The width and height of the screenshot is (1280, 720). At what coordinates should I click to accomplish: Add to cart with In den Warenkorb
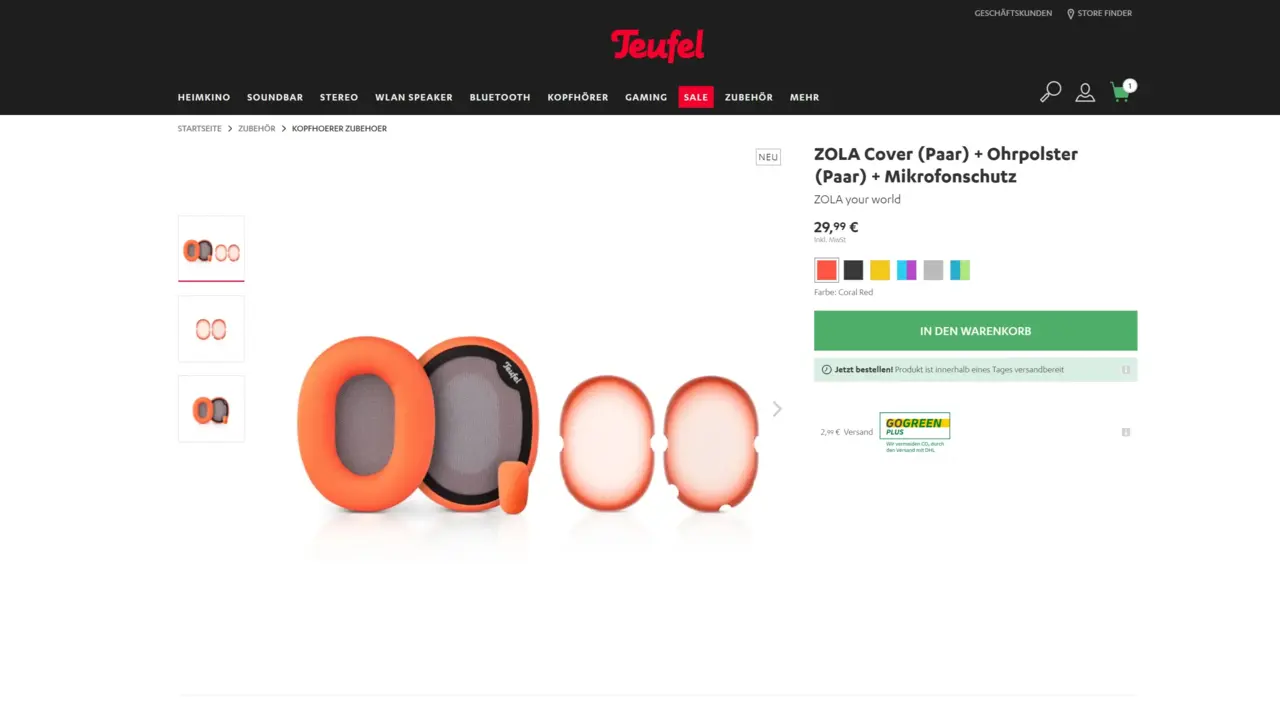(x=975, y=331)
